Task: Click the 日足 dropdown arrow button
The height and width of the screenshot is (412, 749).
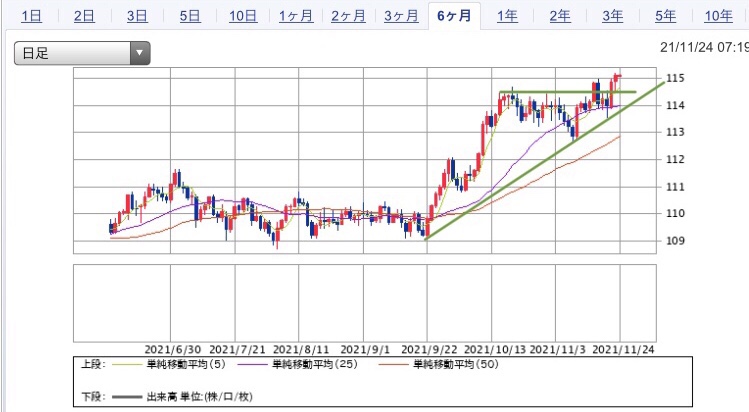Action: [x=140, y=53]
